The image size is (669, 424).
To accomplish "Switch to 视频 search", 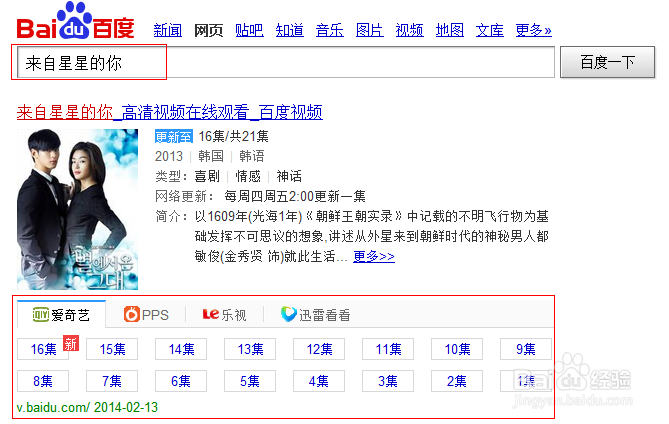I will click(410, 30).
